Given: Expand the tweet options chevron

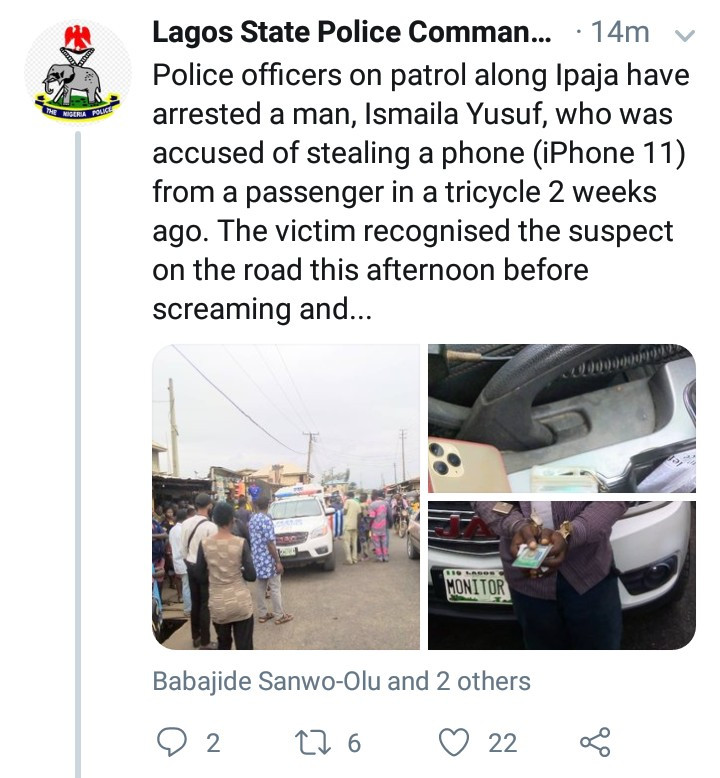Looking at the screenshot, I should 686,34.
